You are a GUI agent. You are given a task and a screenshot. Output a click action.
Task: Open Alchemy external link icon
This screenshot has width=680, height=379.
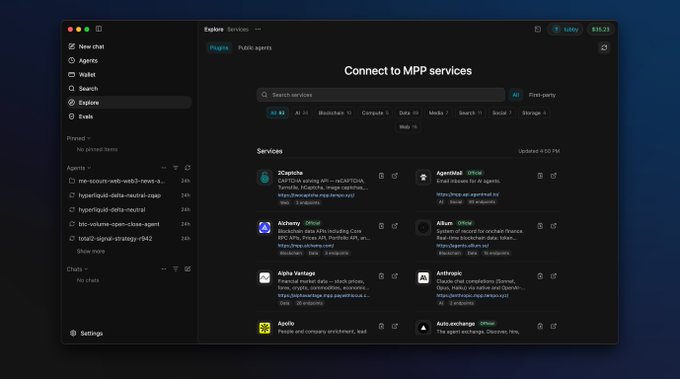(395, 226)
